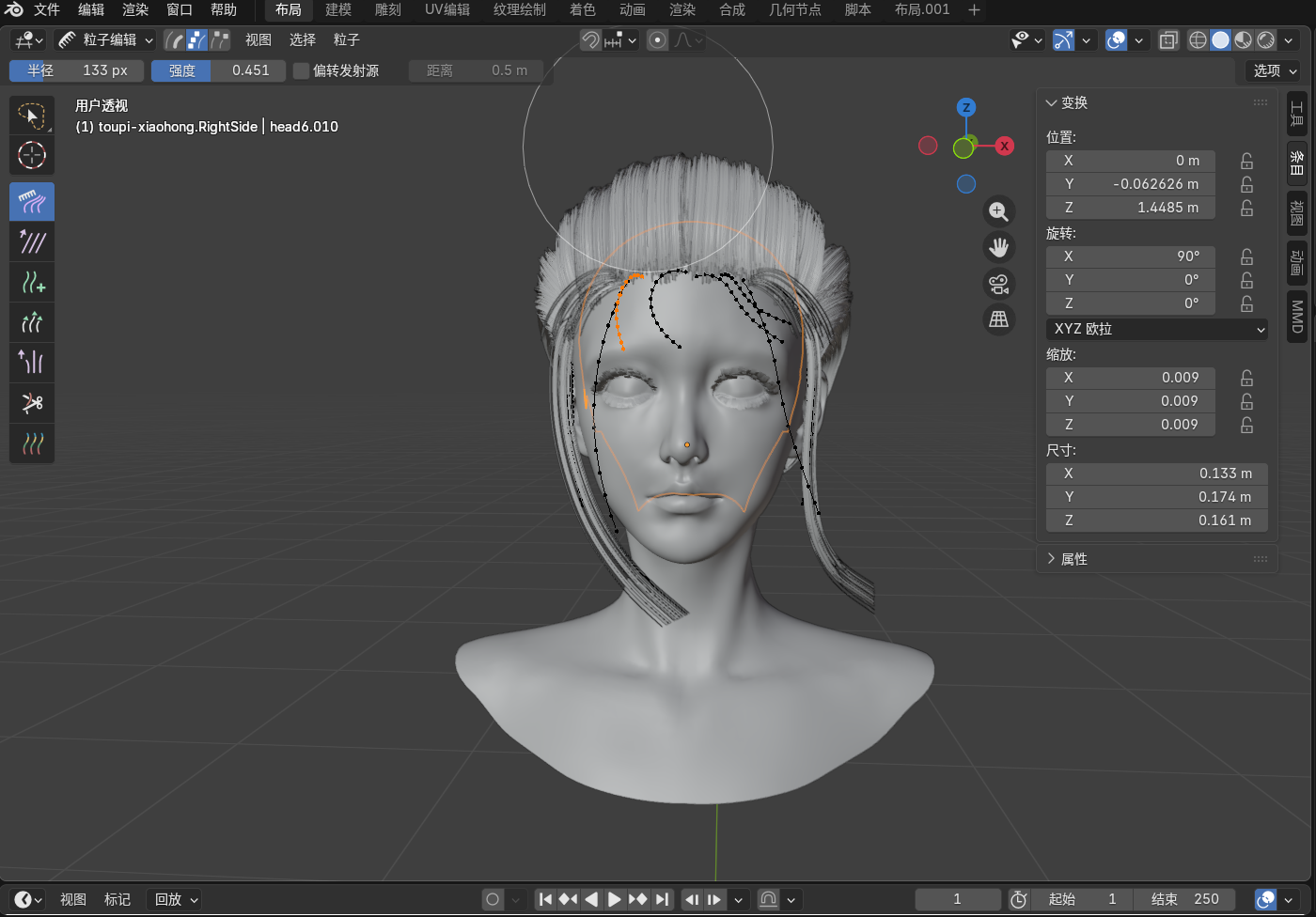Toggle camera view in the viewport
The image size is (1316, 917).
pos(998,283)
